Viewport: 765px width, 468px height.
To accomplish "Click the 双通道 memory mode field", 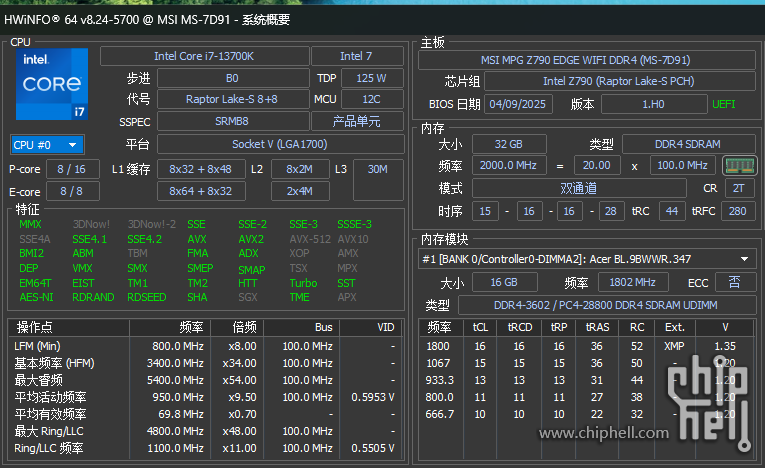I will 579,188.
